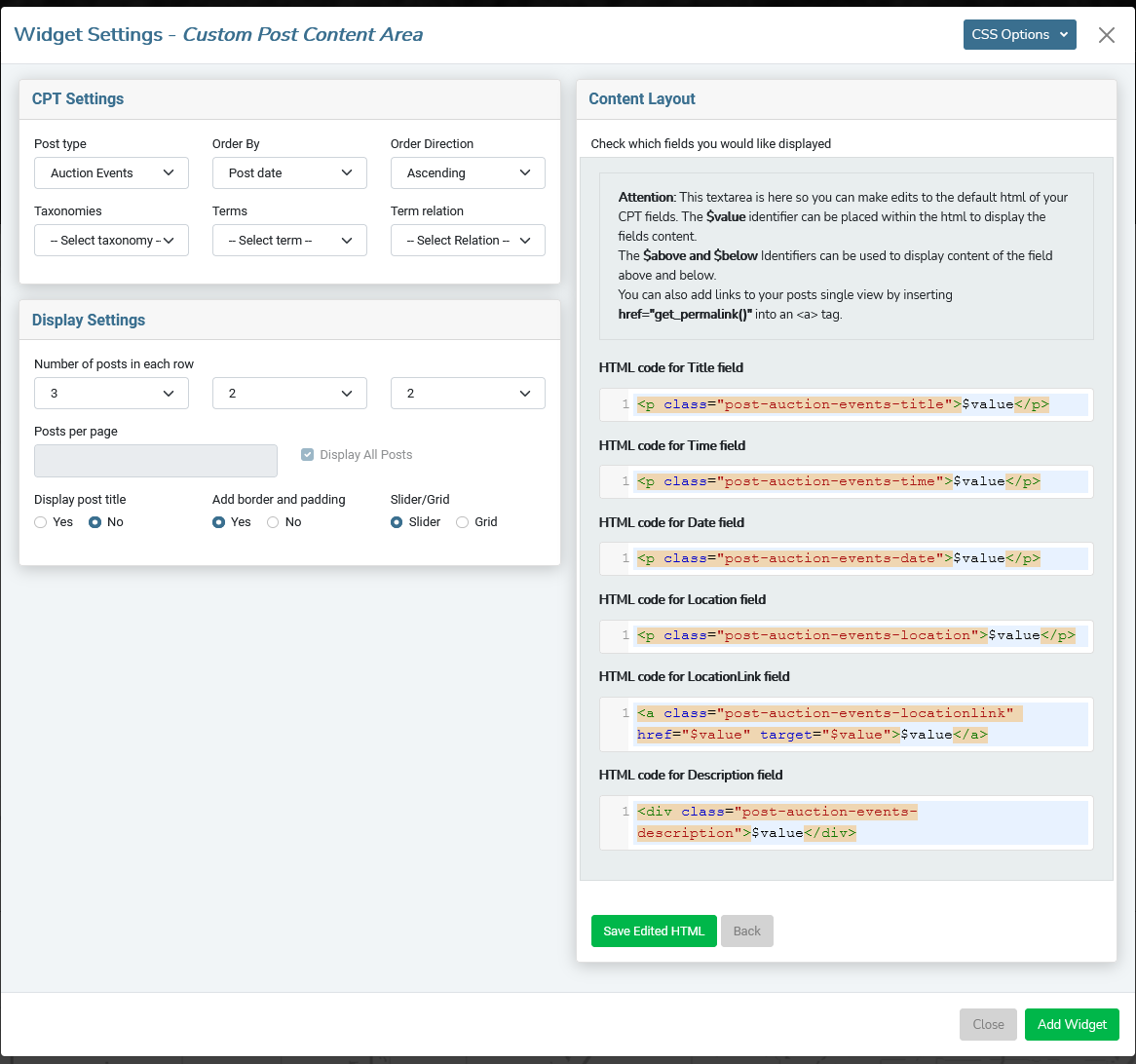Click the LocationLink field HTML code editor
The image size is (1136, 1064).
click(847, 724)
